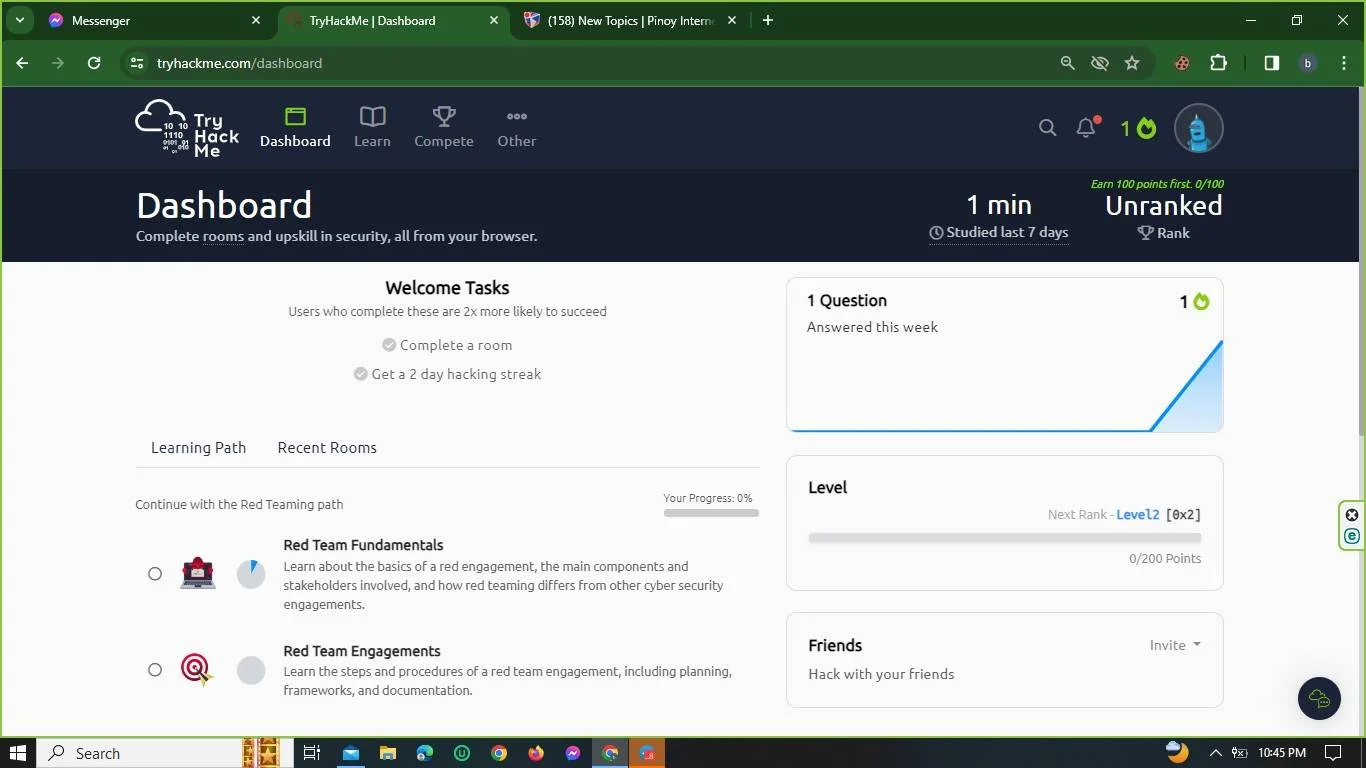Open the Windows notification center
Viewport: 1366px width, 768px height.
1333,753
